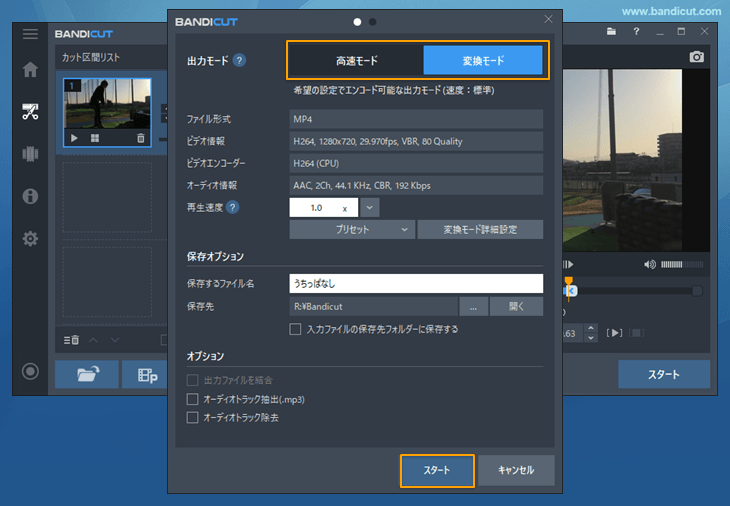Decrease time value with down stepper arrow

click(x=591, y=338)
